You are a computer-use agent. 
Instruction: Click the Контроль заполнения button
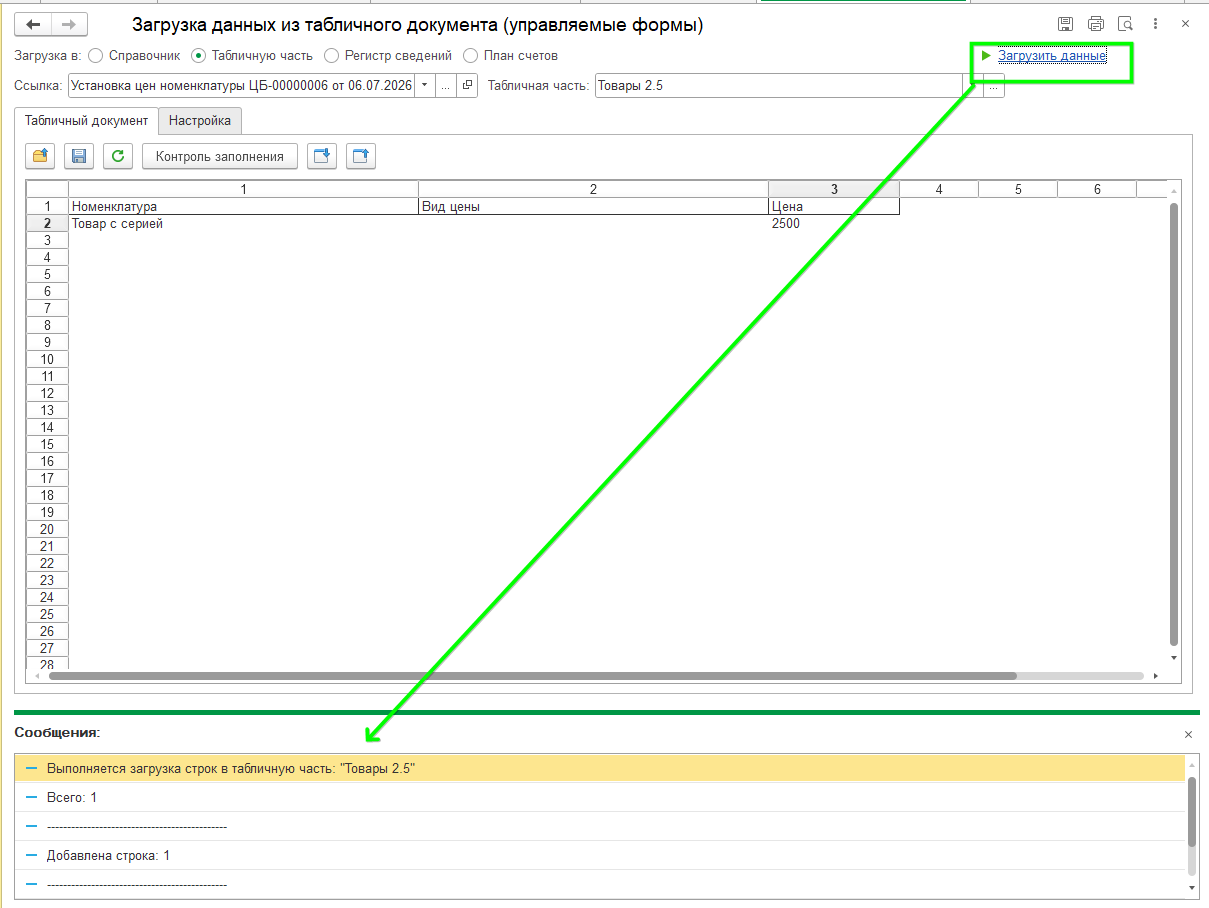[220, 156]
